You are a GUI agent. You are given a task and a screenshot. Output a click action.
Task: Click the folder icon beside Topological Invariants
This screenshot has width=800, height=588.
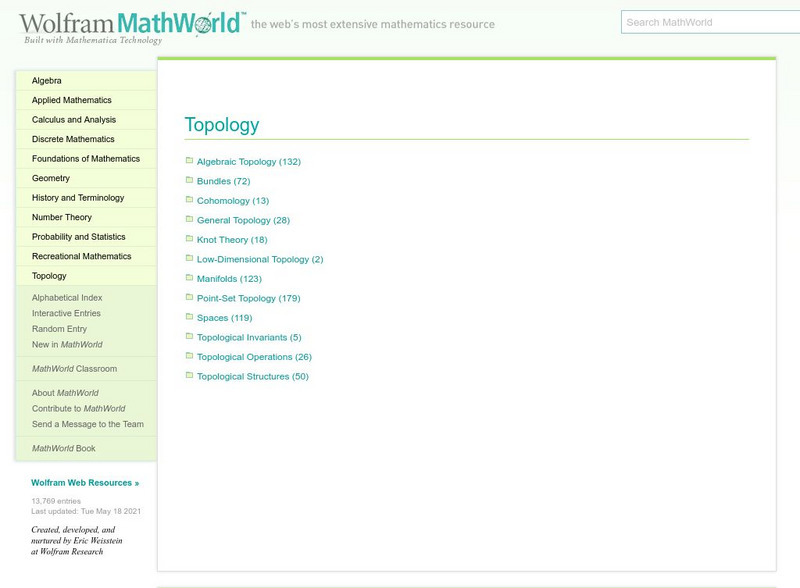point(189,336)
